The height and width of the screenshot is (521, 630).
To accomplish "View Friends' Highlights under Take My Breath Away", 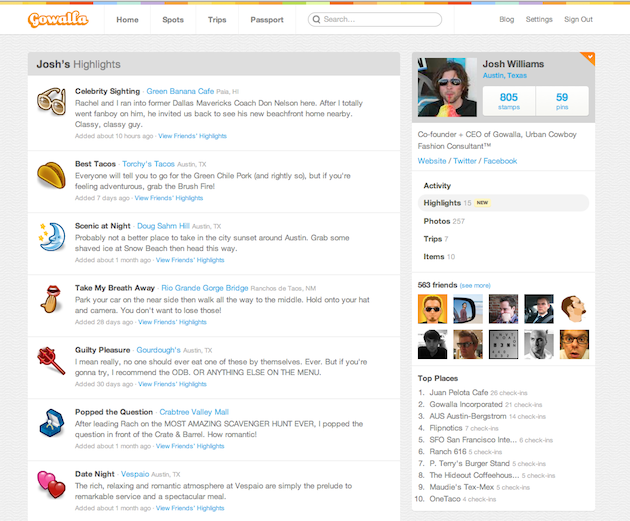I will [x=172, y=322].
